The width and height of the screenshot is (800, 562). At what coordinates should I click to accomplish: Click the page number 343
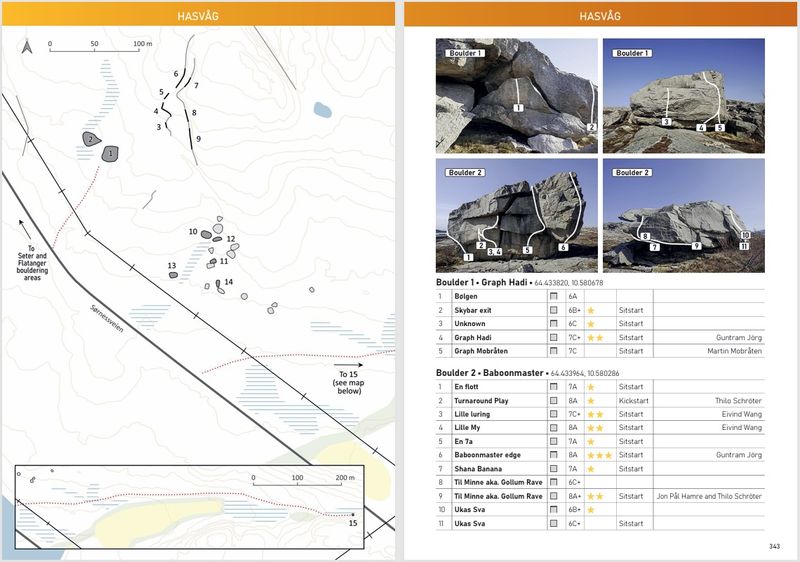point(774,546)
